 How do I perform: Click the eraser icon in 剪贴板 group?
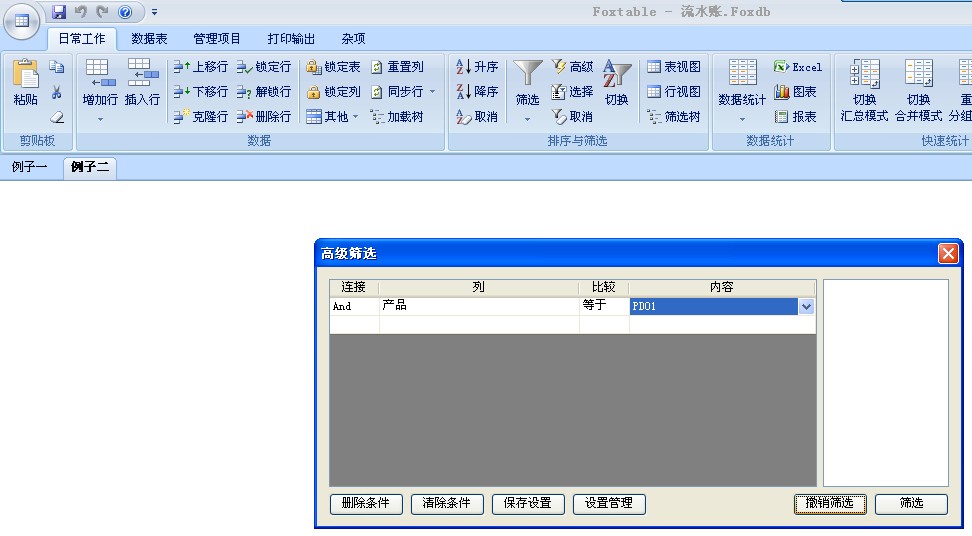pos(56,116)
